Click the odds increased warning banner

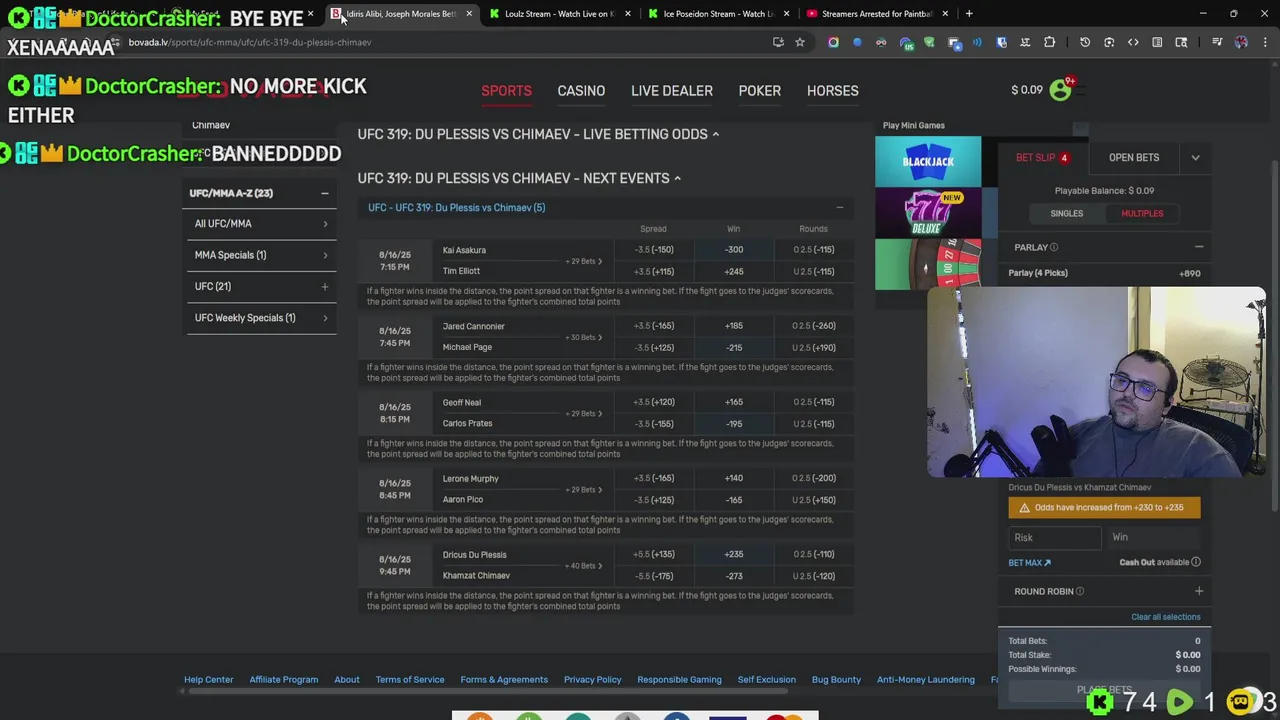(x=1104, y=507)
